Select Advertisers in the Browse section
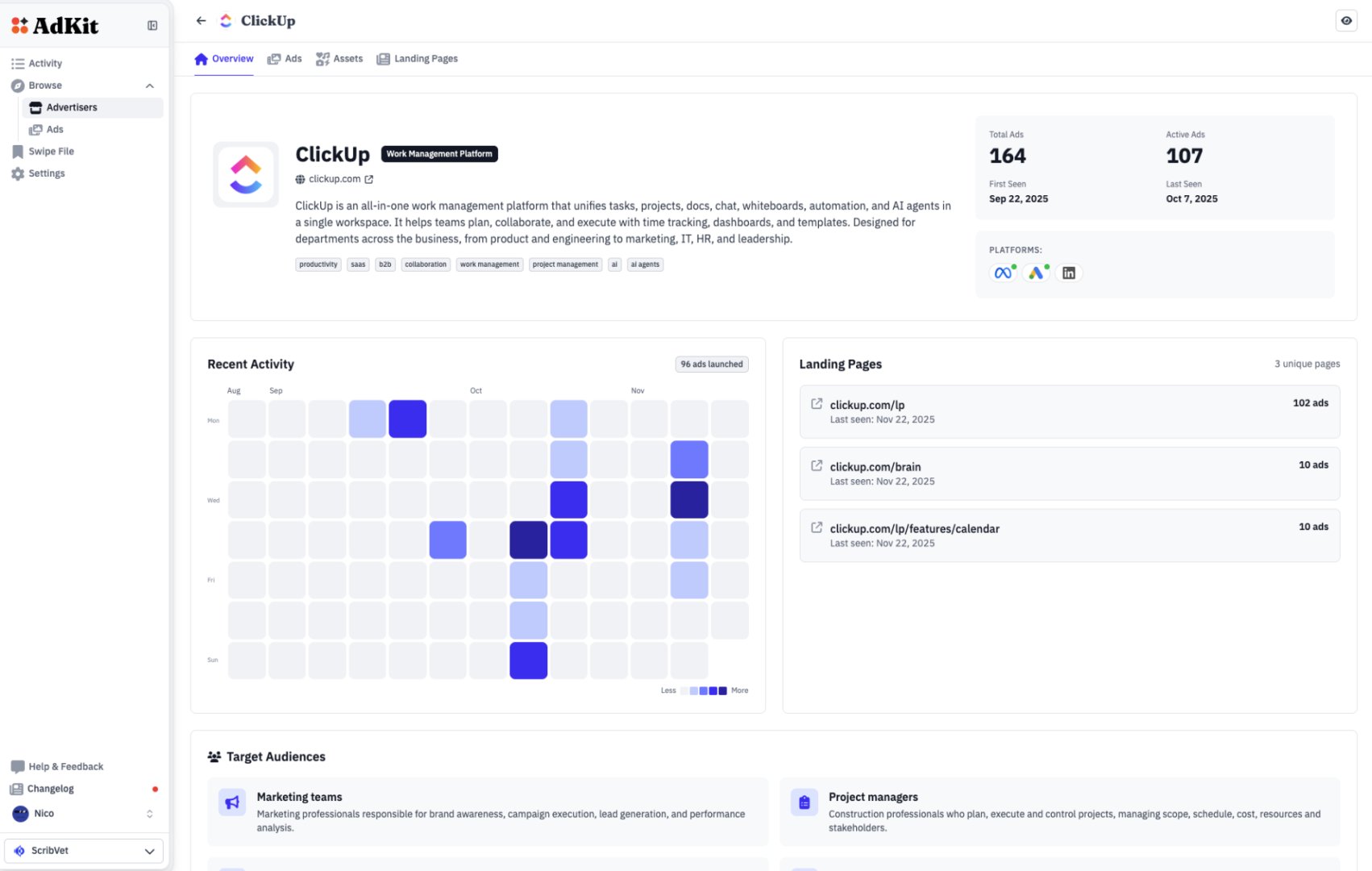The image size is (1372, 871). coord(73,107)
